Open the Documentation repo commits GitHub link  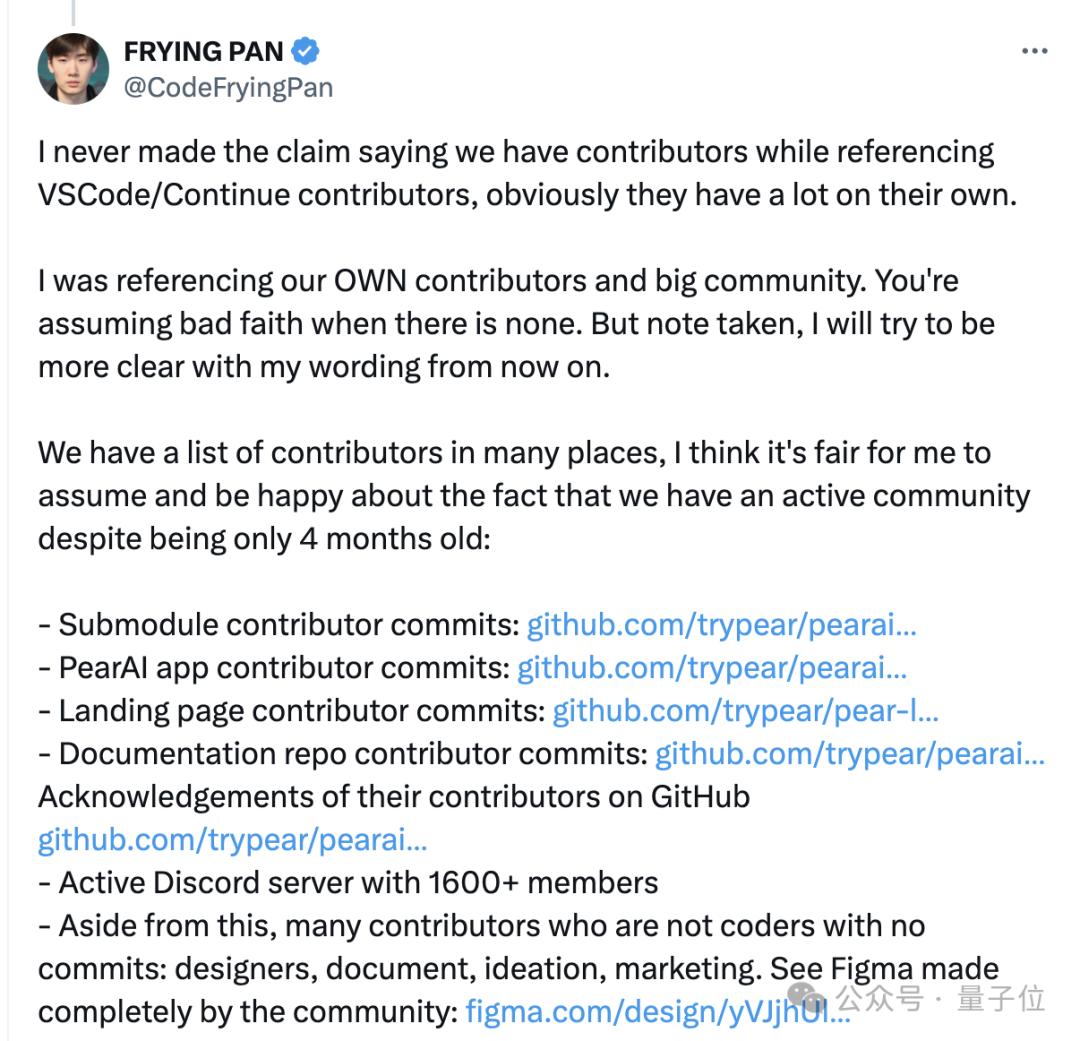pyautogui.click(x=849, y=754)
